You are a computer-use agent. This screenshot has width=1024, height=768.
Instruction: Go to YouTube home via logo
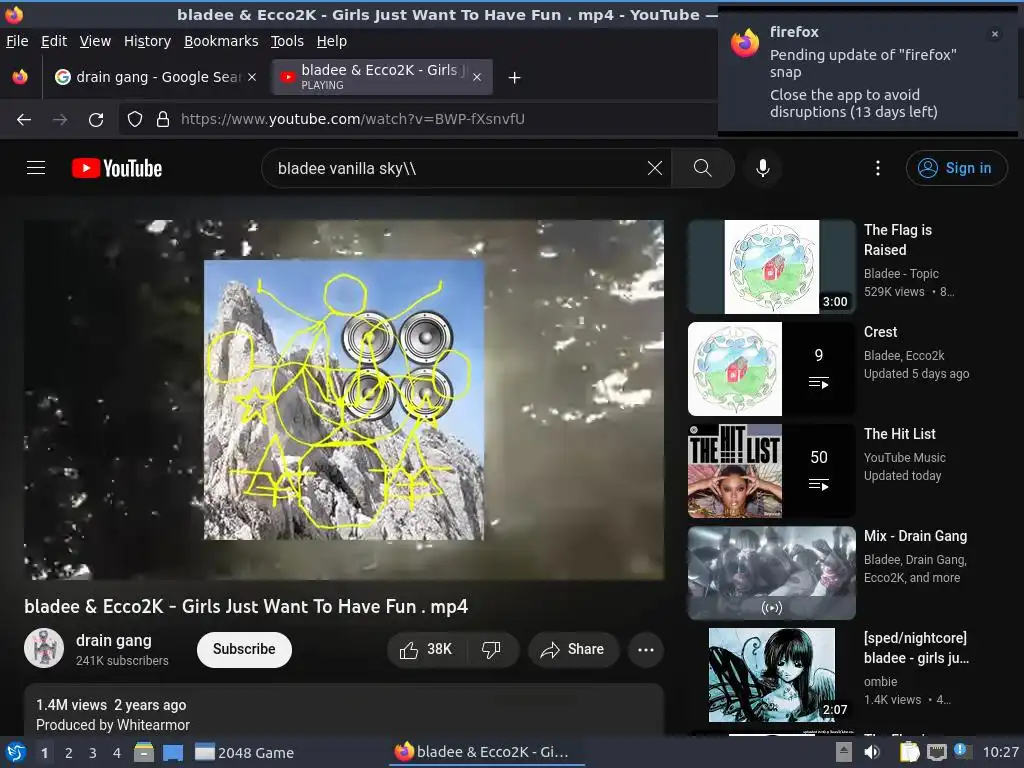pos(117,168)
